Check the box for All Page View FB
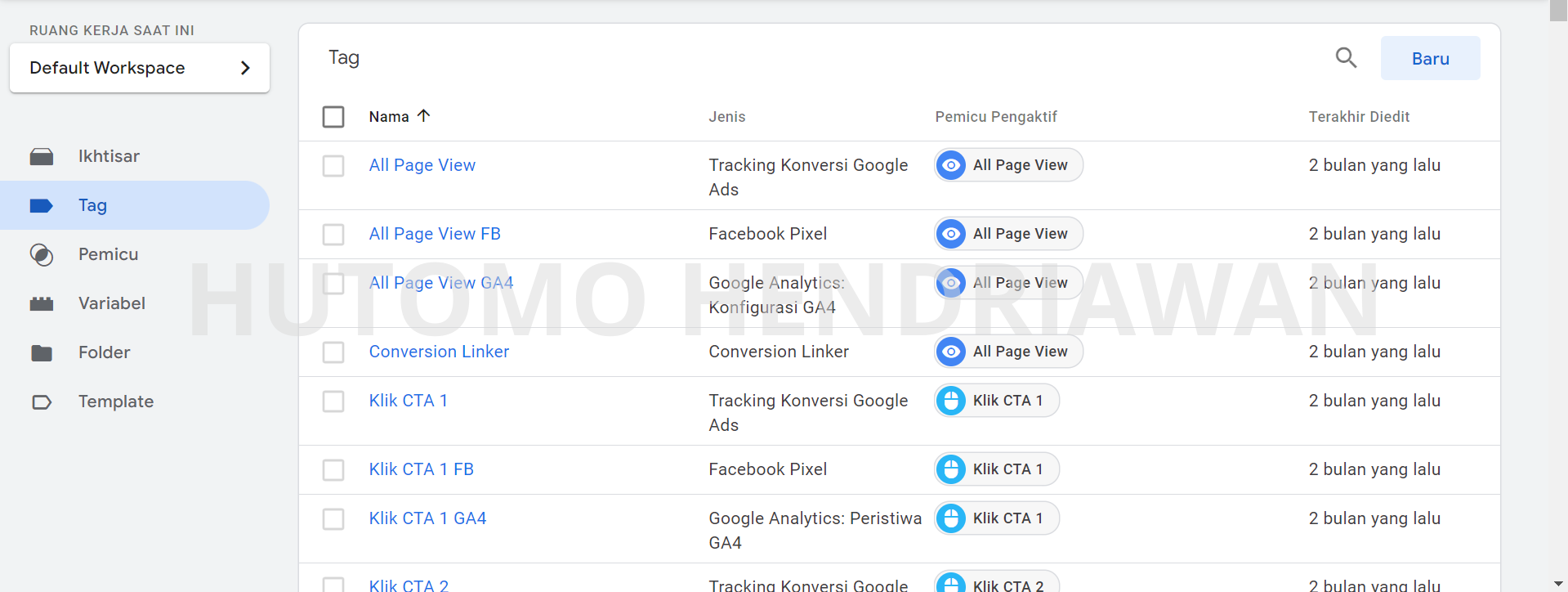The height and width of the screenshot is (592, 1568). click(x=333, y=235)
